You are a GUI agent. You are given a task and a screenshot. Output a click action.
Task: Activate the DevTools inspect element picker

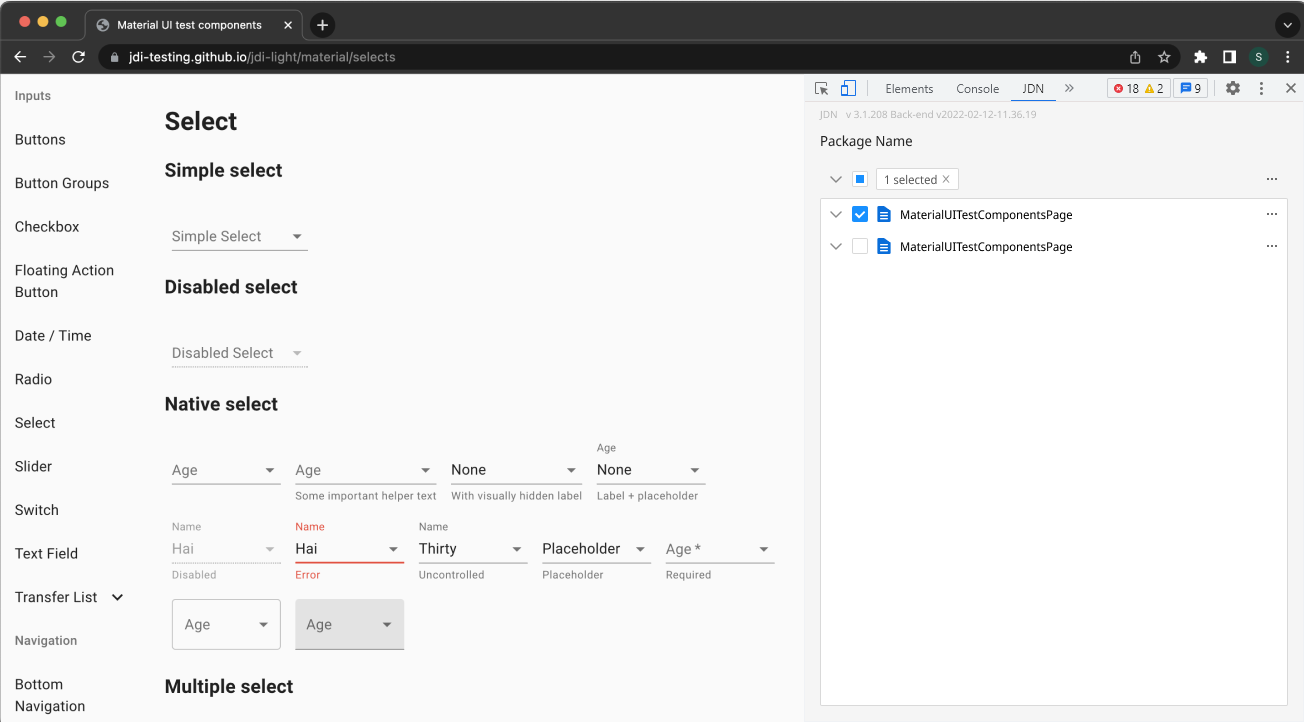pos(821,88)
